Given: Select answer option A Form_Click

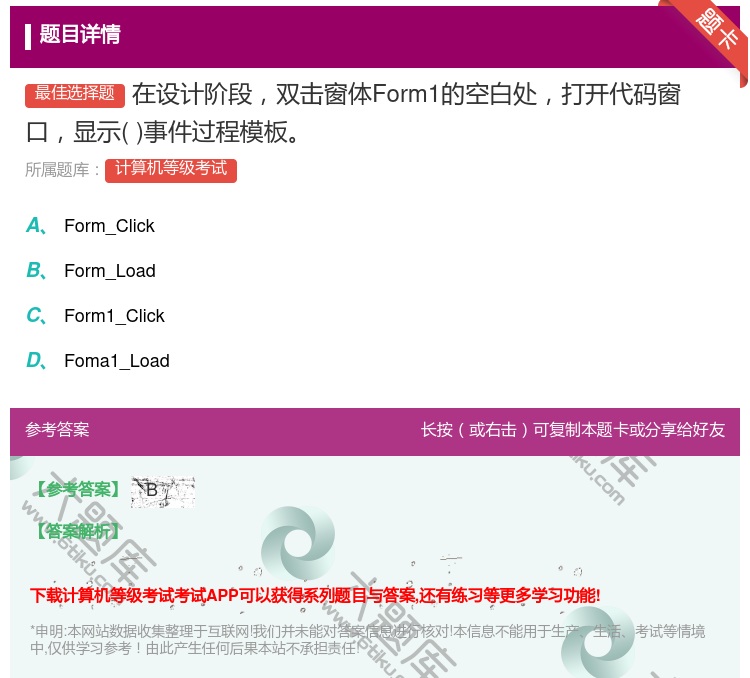Looking at the screenshot, I should [90, 226].
